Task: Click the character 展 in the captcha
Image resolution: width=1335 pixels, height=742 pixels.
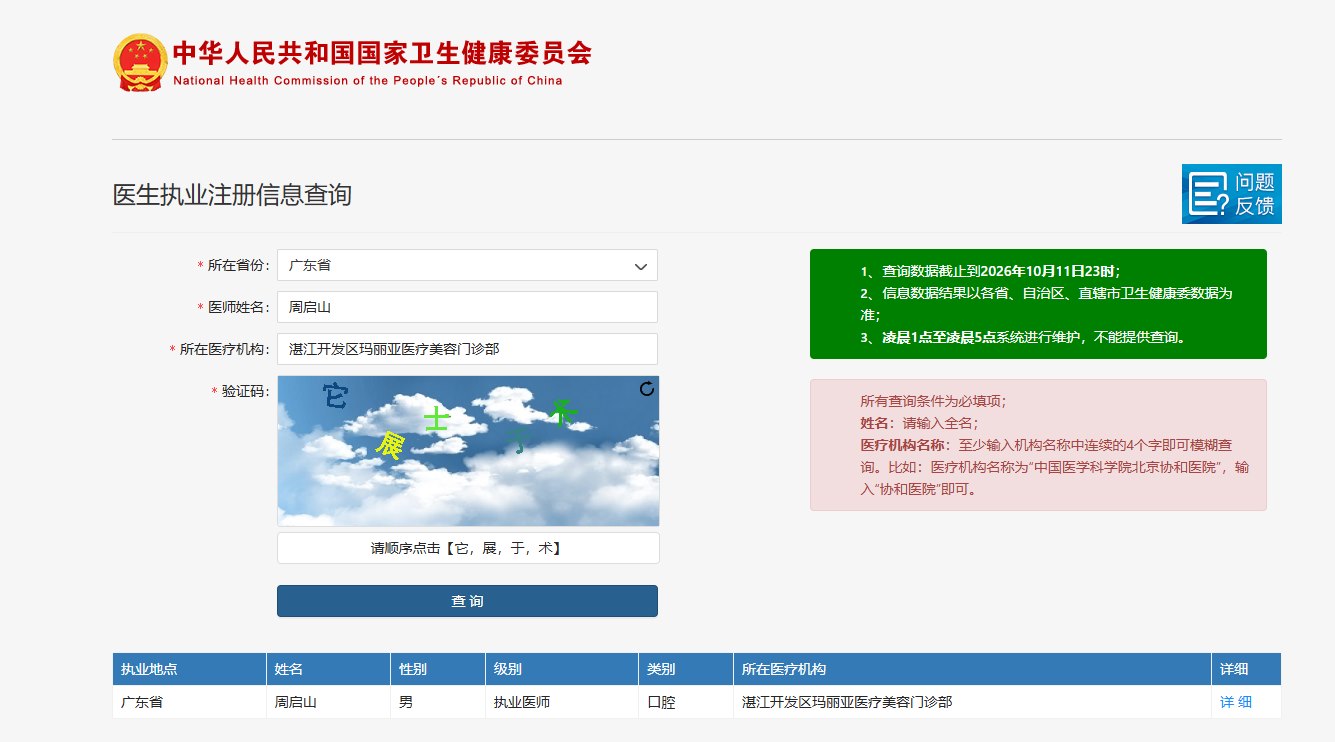Action: (388, 445)
